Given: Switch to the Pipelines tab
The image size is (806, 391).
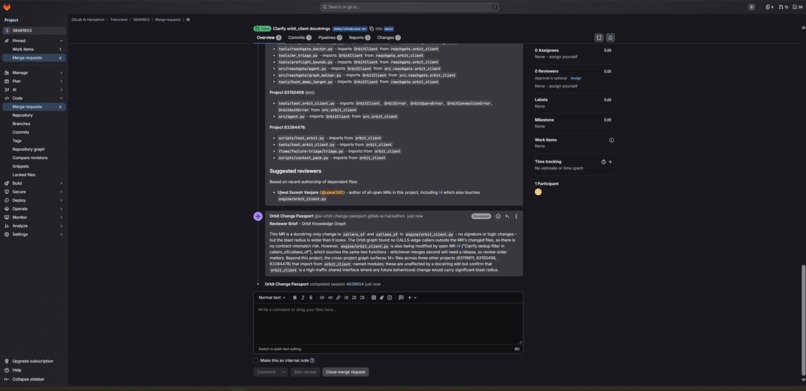Looking at the screenshot, I should (330, 38).
